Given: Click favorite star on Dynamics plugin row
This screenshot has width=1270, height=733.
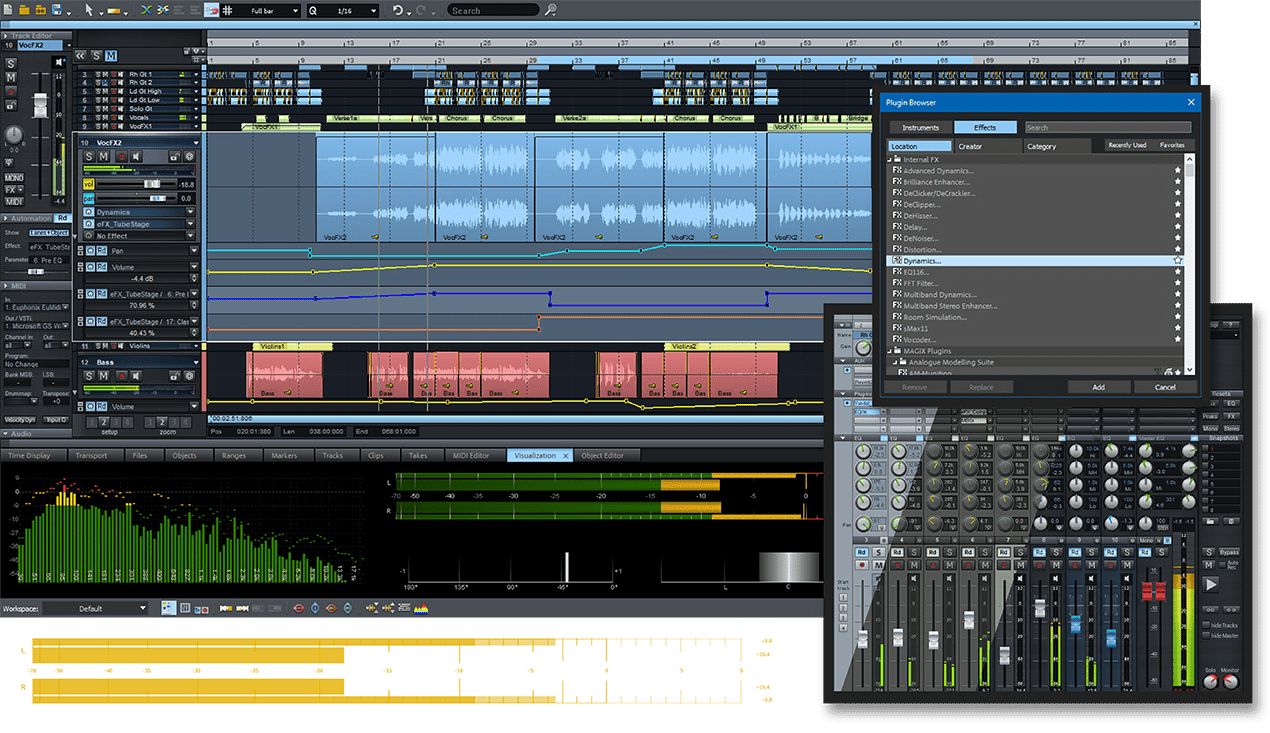Looking at the screenshot, I should (x=1178, y=260).
